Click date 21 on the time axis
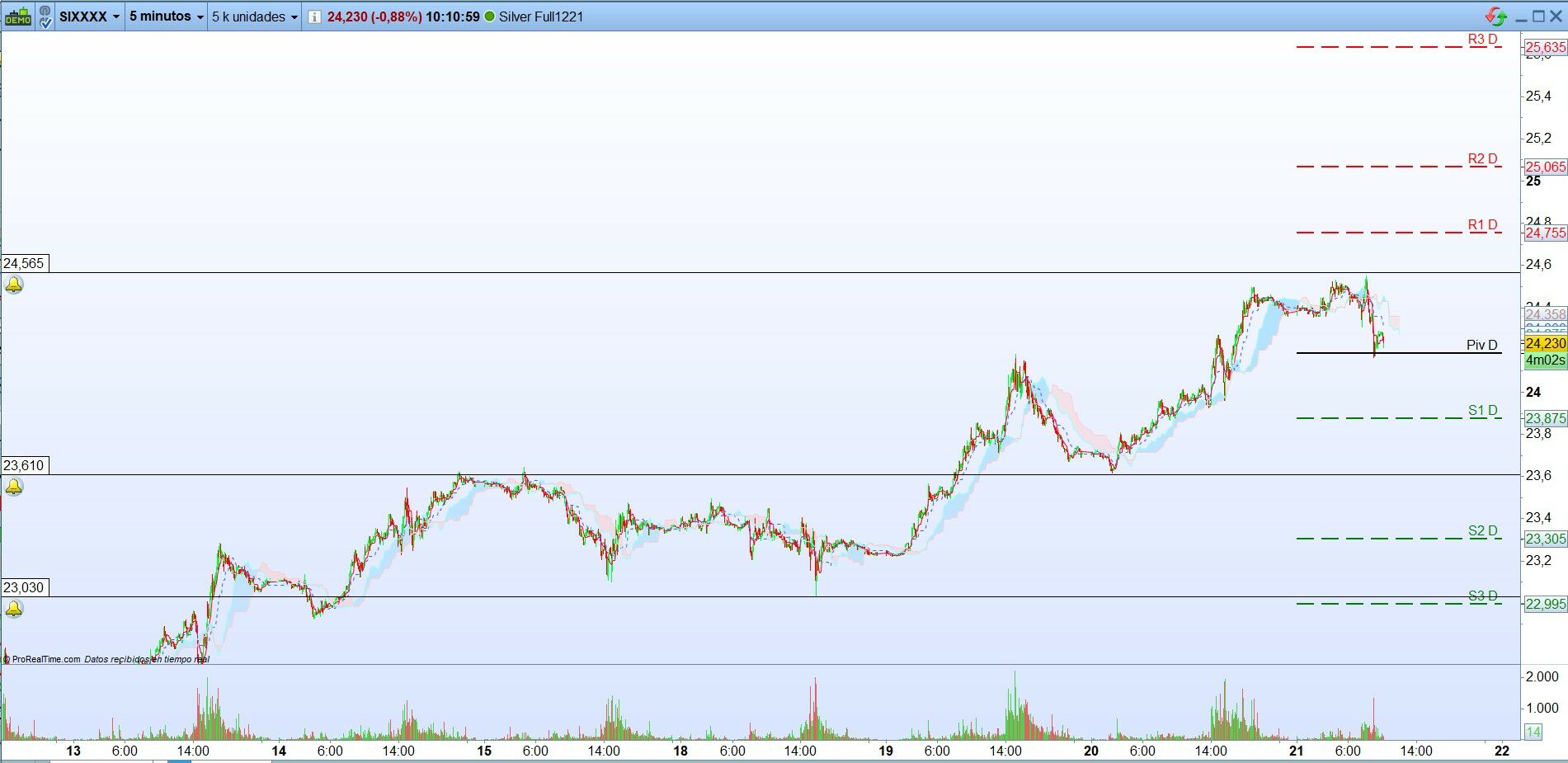Screen dimensions: 1568x763 tap(1297, 751)
